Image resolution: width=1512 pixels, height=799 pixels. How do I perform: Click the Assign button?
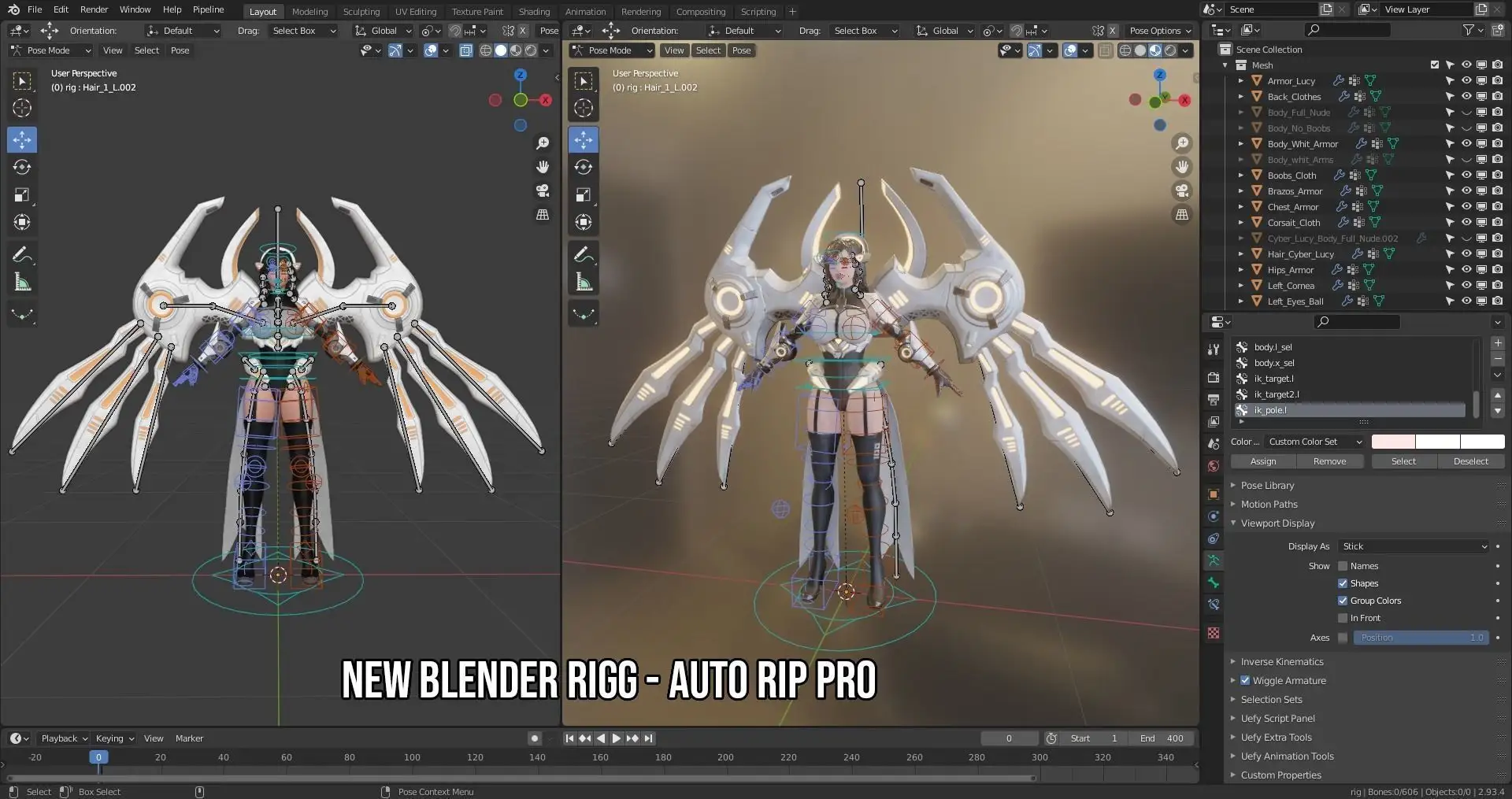1262,461
